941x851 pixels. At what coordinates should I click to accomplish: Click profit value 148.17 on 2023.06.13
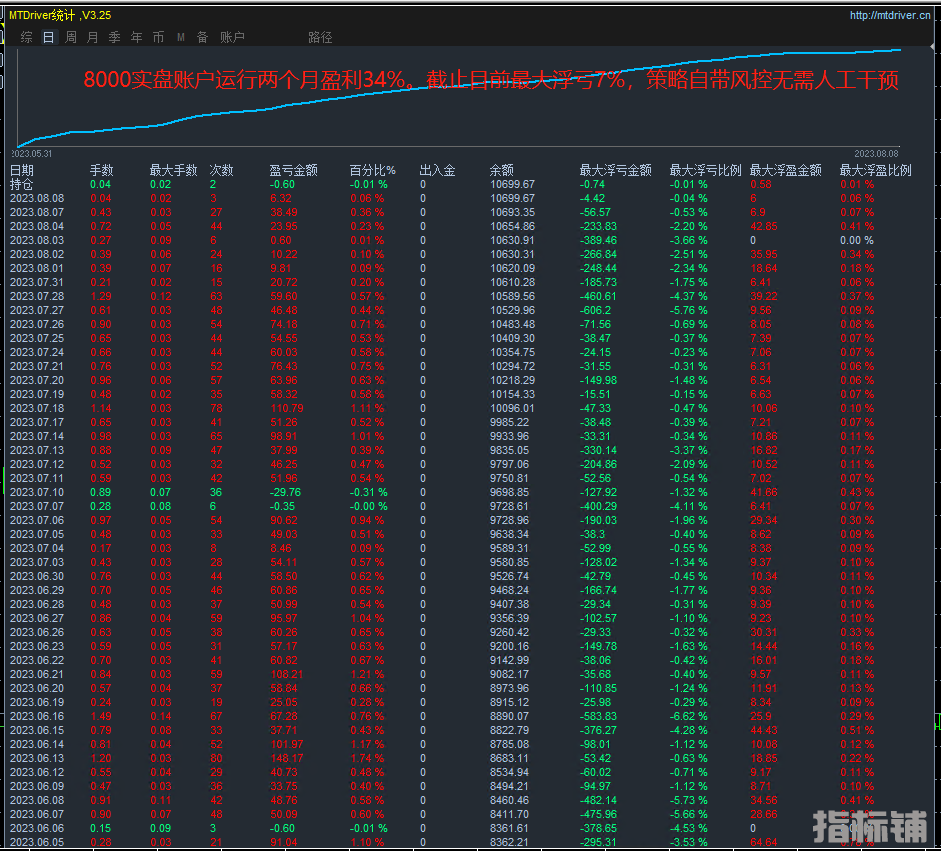pyautogui.click(x=287, y=759)
